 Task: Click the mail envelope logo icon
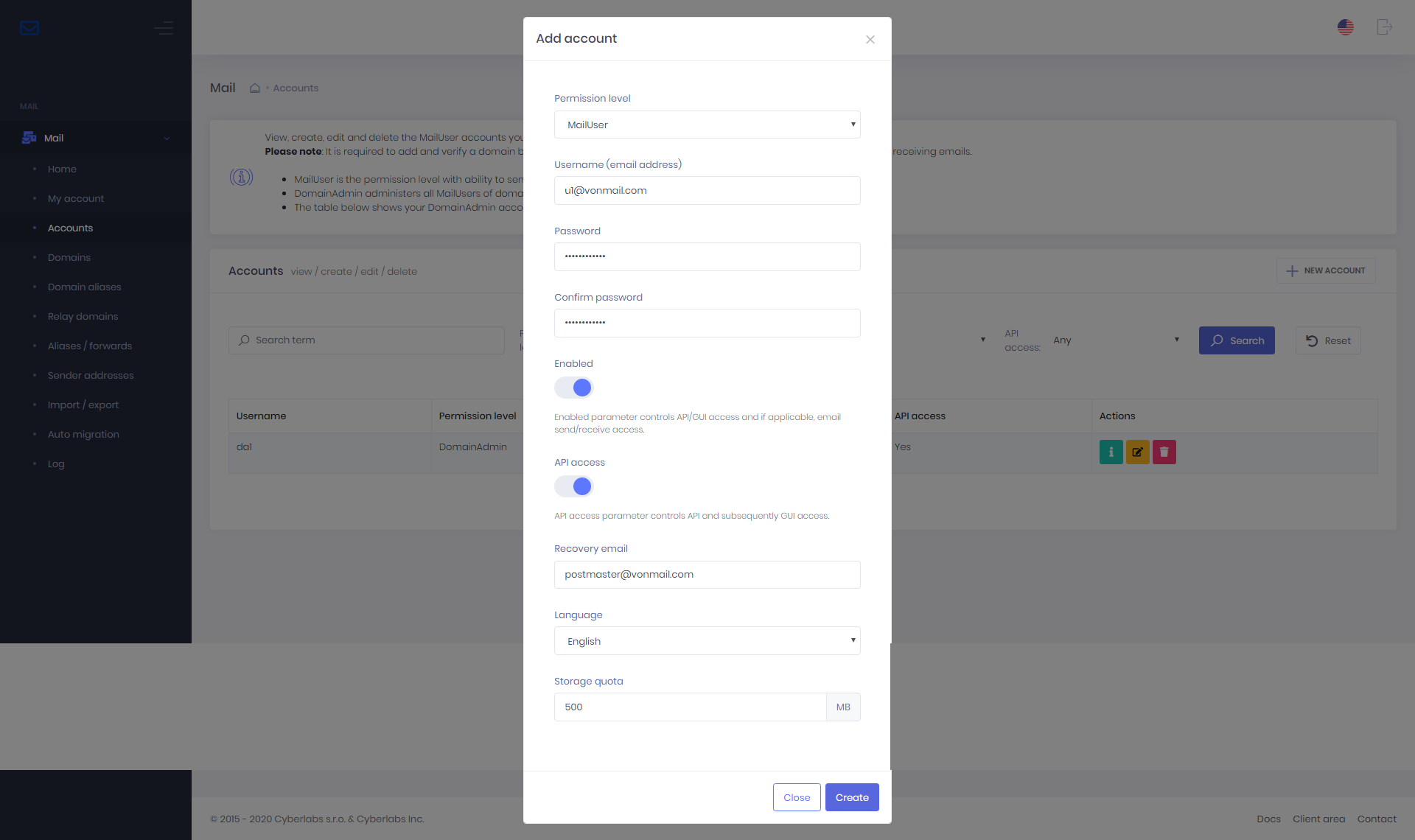tap(29, 28)
